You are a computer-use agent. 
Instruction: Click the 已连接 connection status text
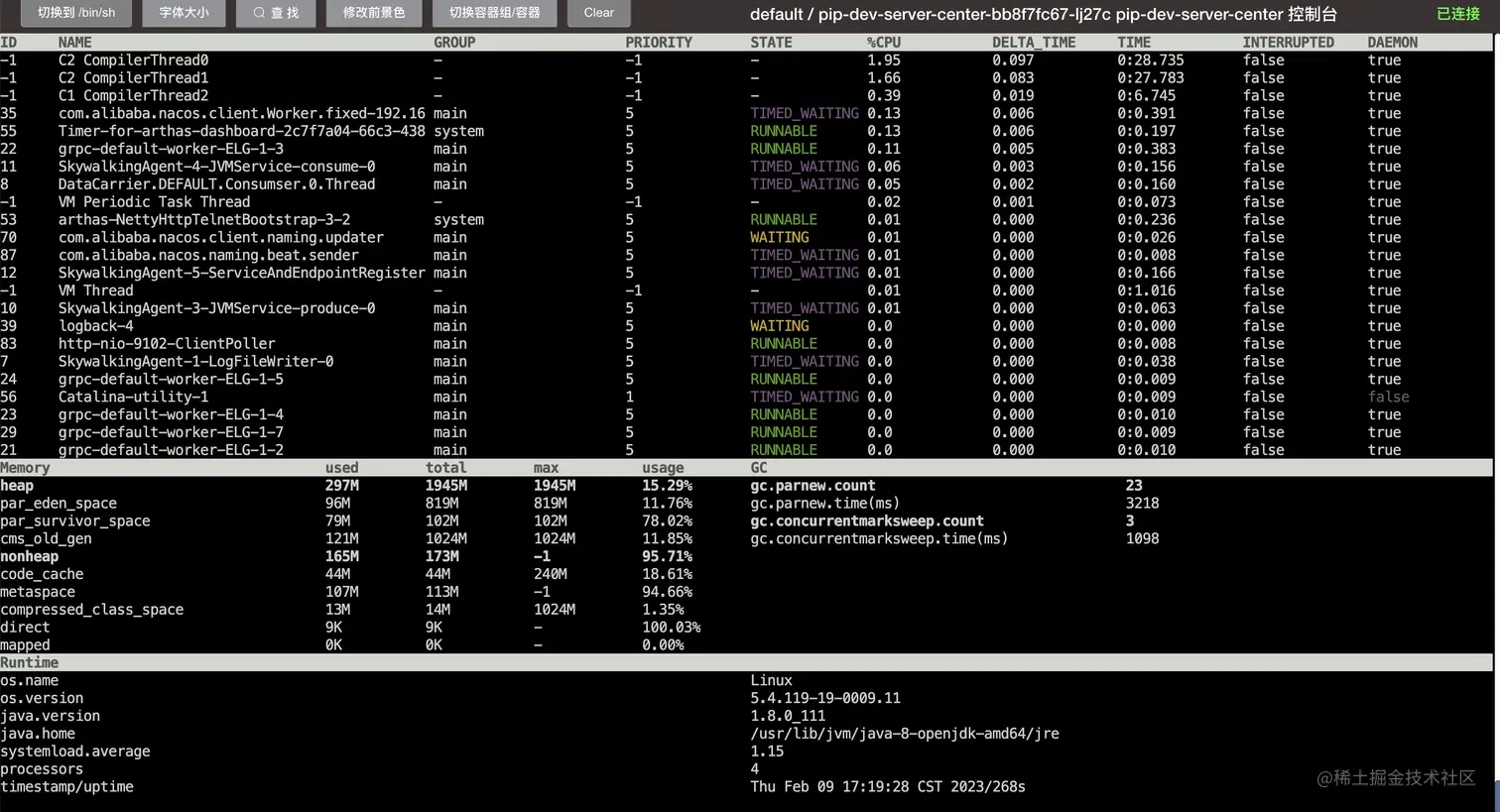(1457, 14)
